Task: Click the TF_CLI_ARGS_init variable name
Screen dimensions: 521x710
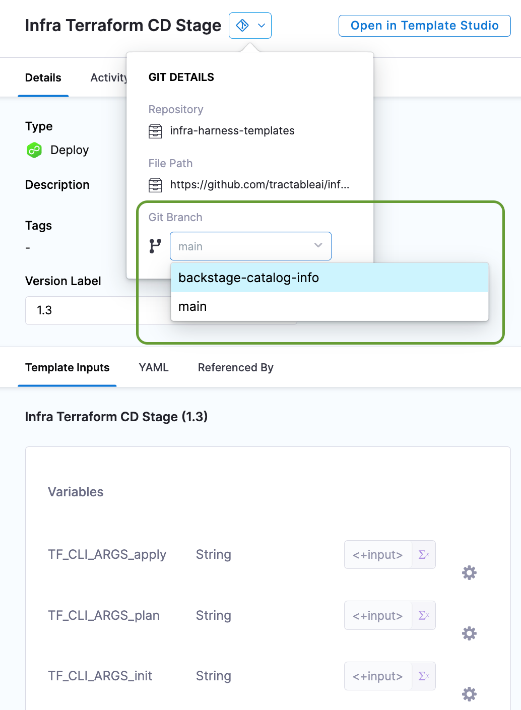Action: coord(100,676)
